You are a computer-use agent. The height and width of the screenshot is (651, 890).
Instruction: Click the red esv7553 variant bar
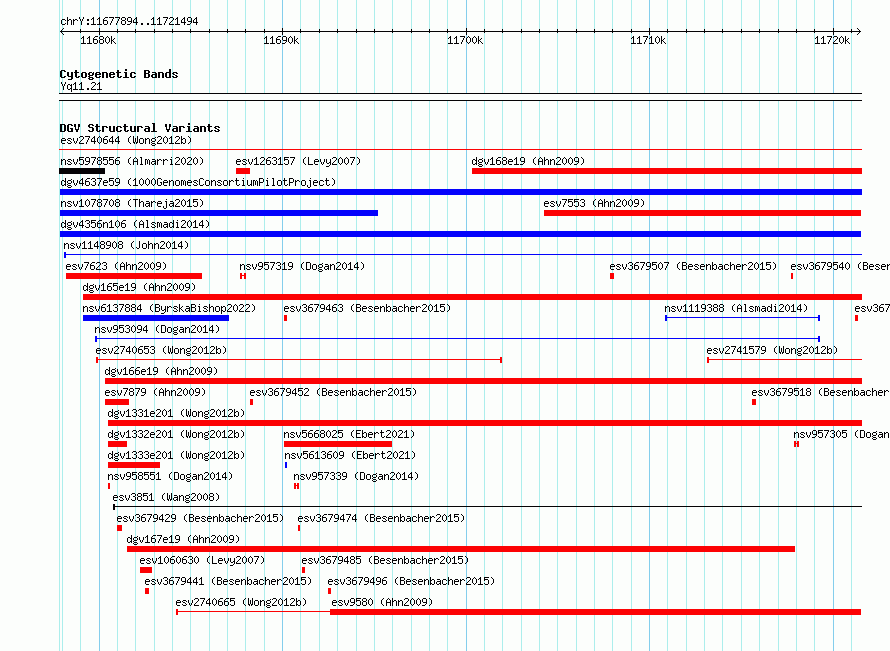click(x=703, y=213)
